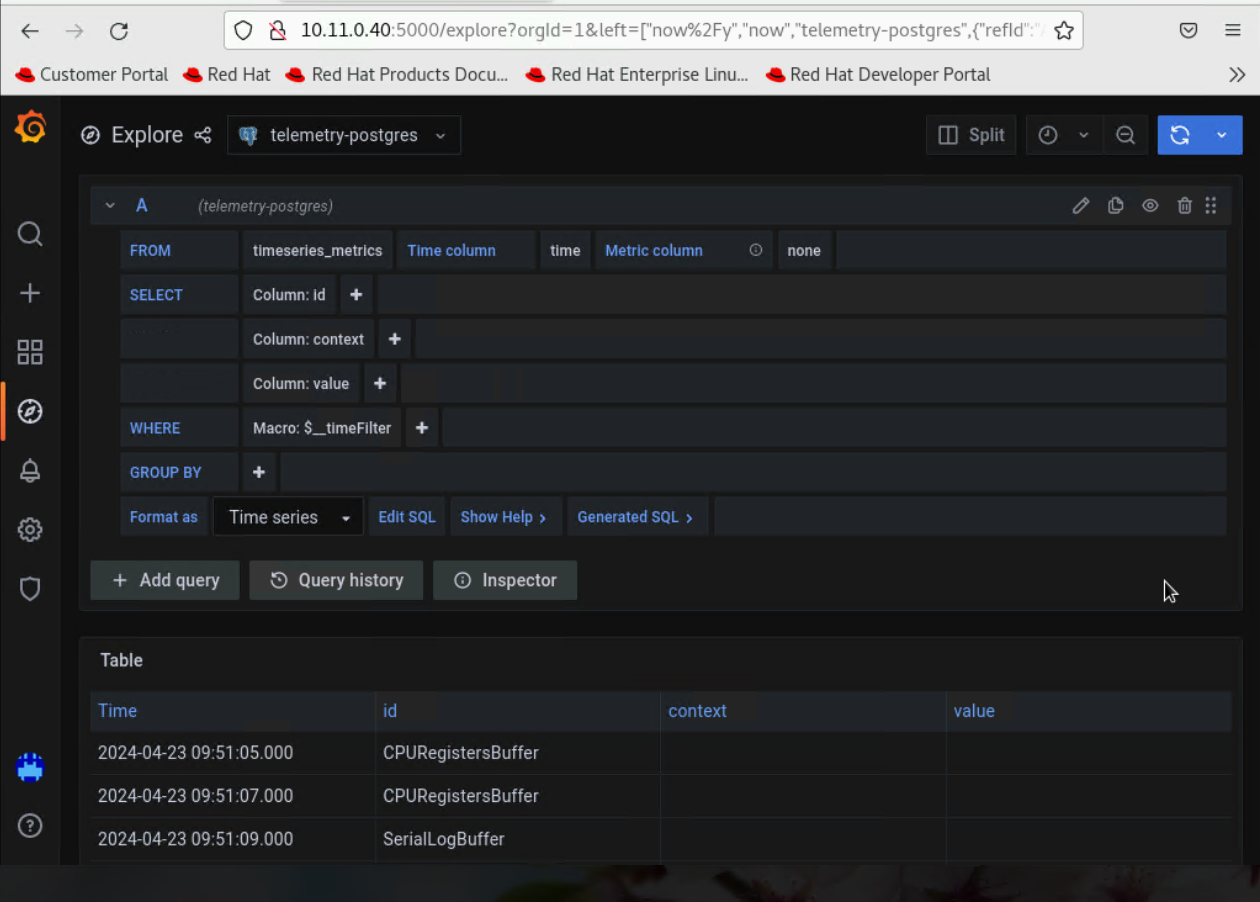This screenshot has width=1260, height=902.
Task: Open Customer Portal bookmark
Action: [x=92, y=75]
